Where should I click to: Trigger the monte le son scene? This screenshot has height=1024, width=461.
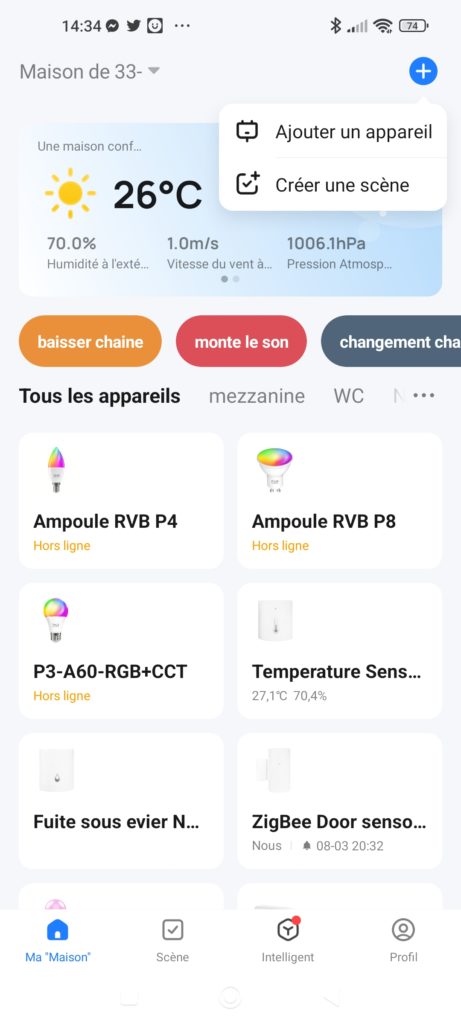coord(241,342)
